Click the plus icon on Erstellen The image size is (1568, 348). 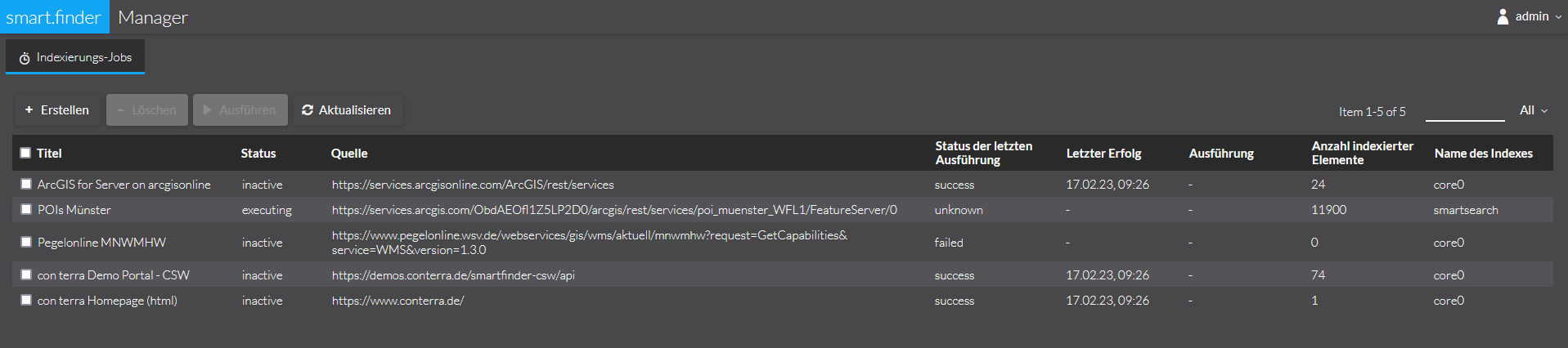click(29, 109)
